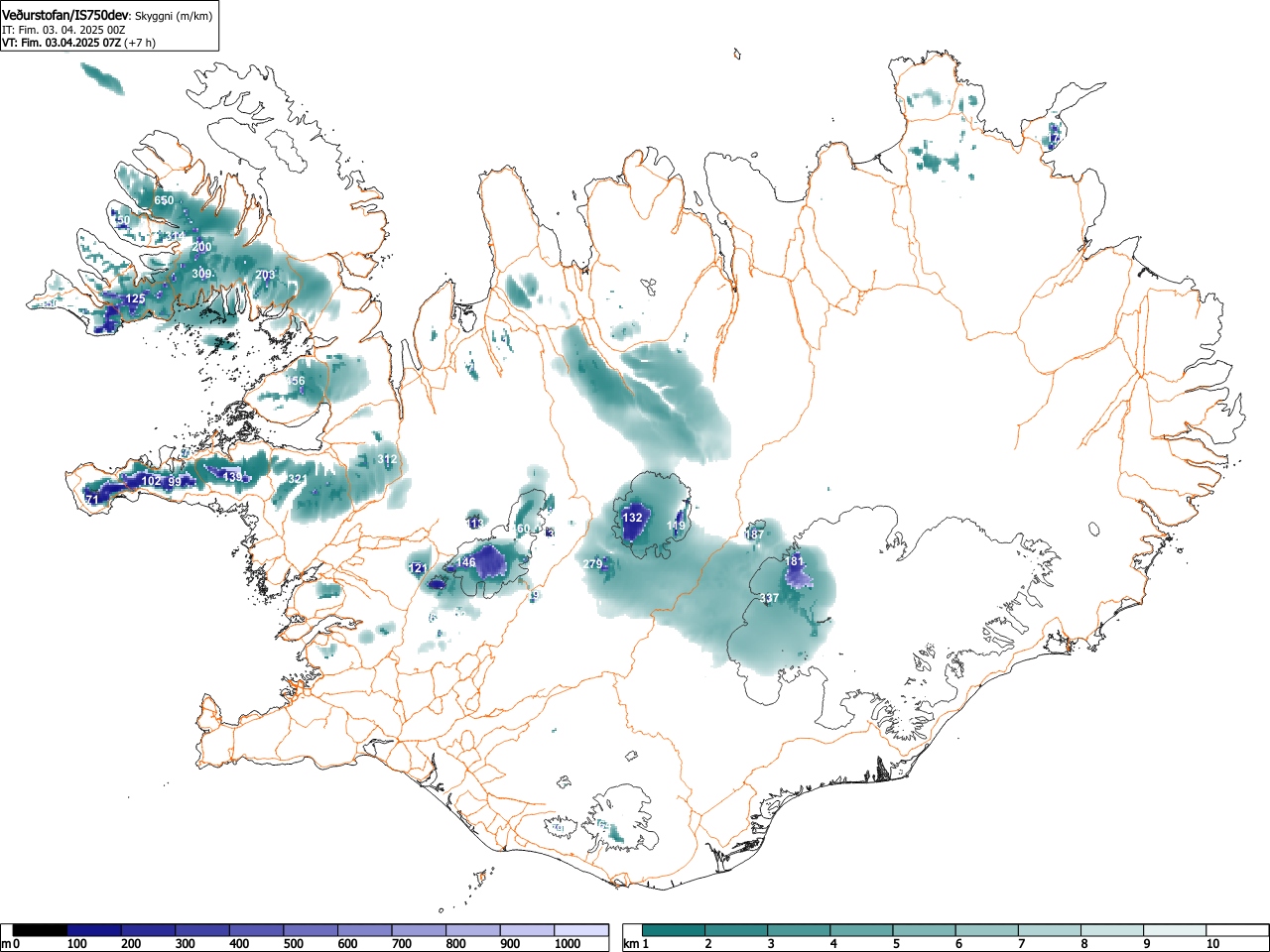Click the IT: Fim. 03. 04. 2025 00Z line
Screen dimensions: 1270x952
pos(63,30)
